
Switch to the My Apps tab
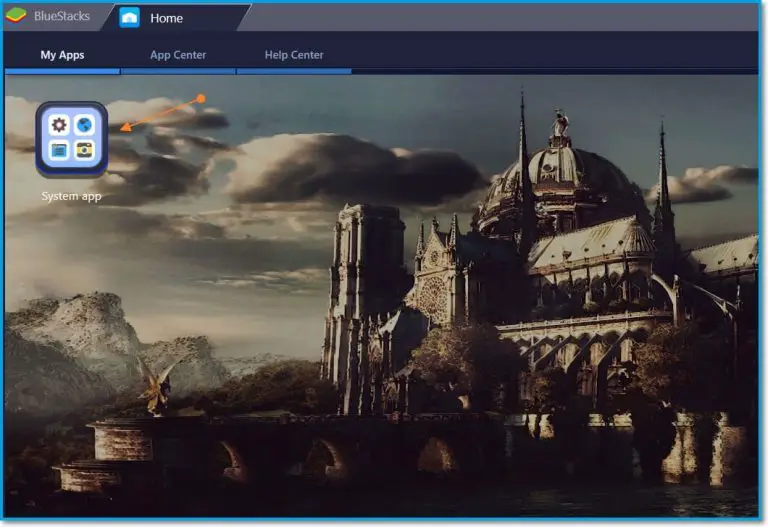click(x=62, y=55)
